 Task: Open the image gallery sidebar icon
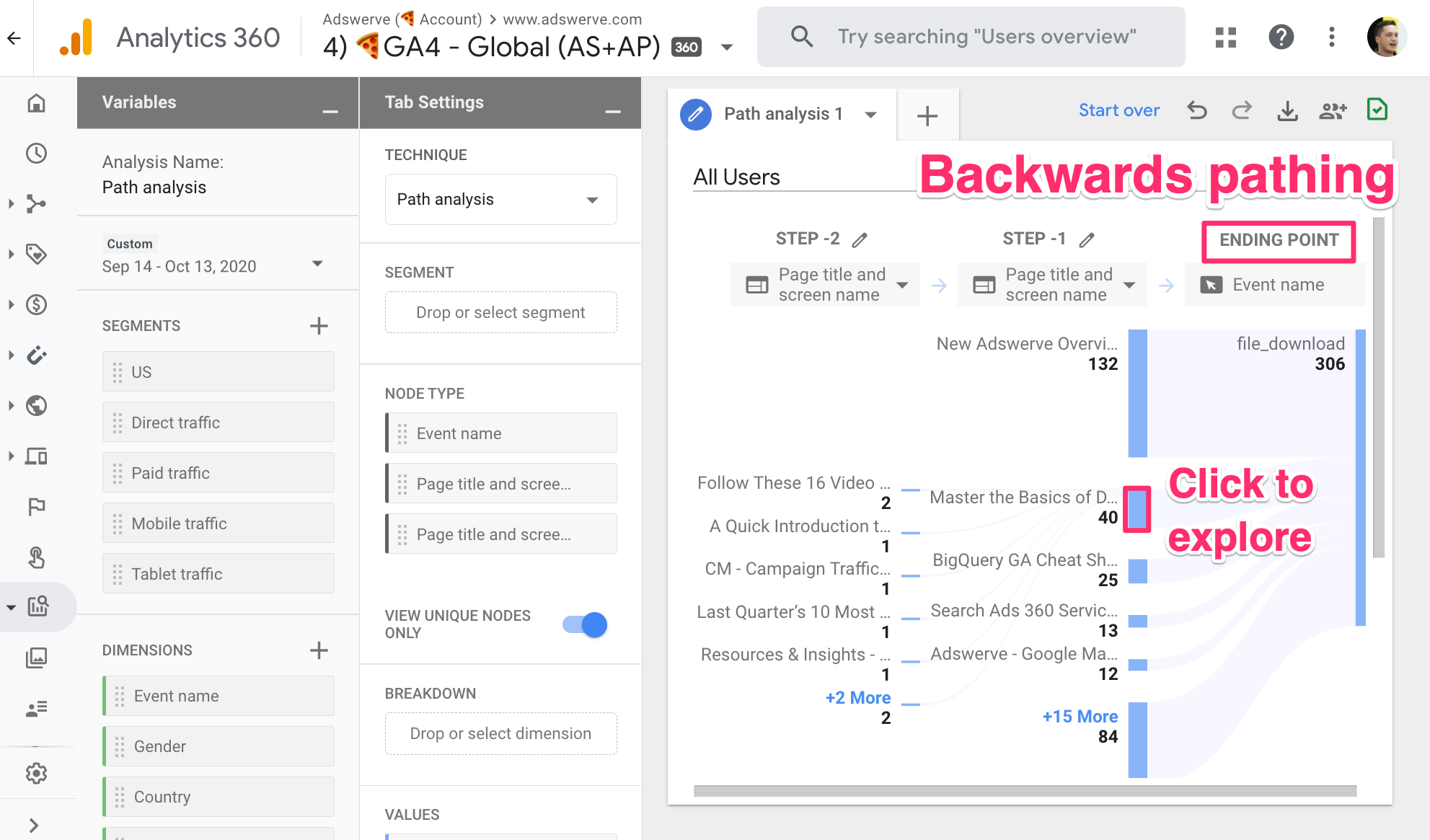37,658
